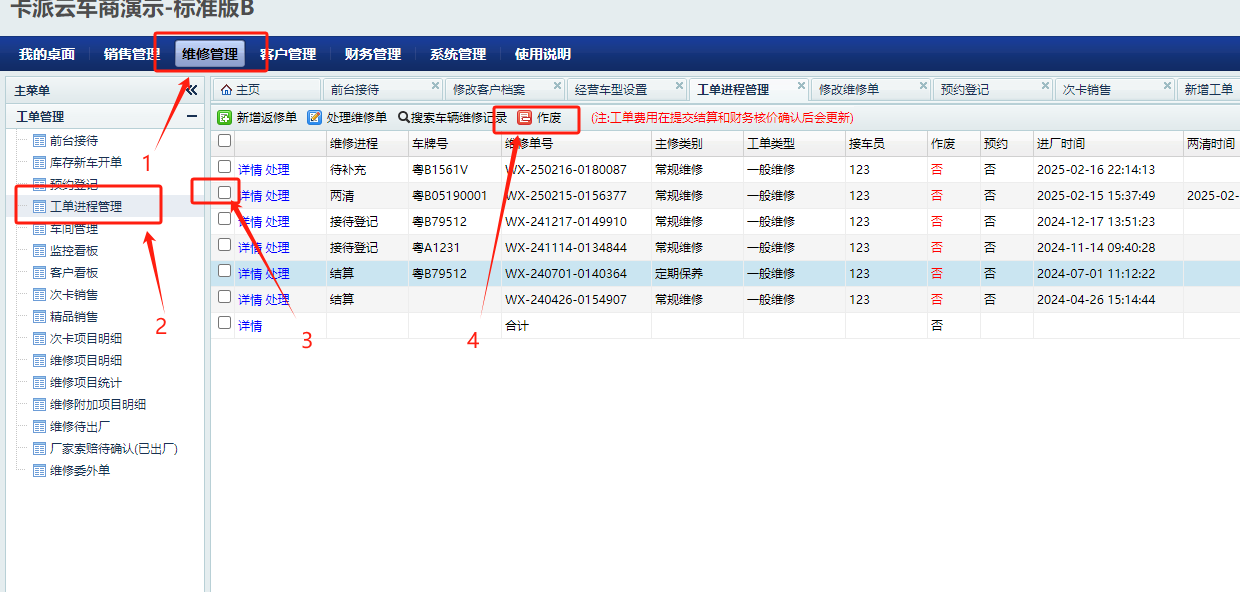
Task: Click the green 新增返修单 add icon
Action: 225,117
